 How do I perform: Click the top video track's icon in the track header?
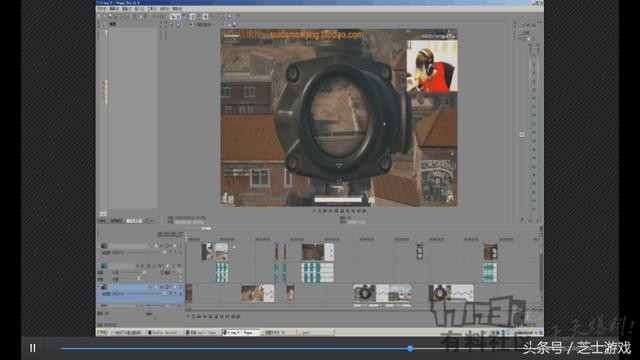tap(104, 246)
